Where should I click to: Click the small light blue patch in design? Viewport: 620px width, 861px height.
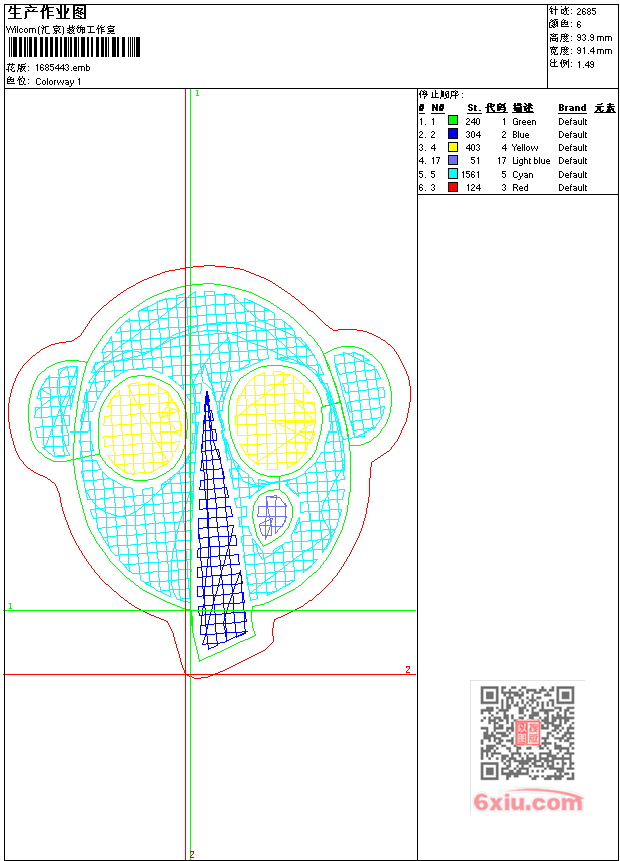coord(273,516)
